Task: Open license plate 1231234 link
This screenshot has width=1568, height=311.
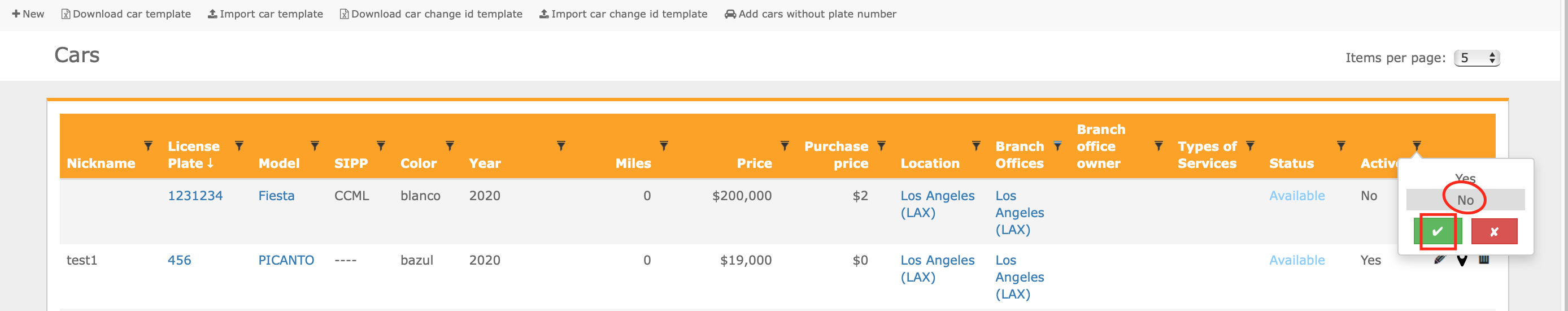Action: point(195,196)
